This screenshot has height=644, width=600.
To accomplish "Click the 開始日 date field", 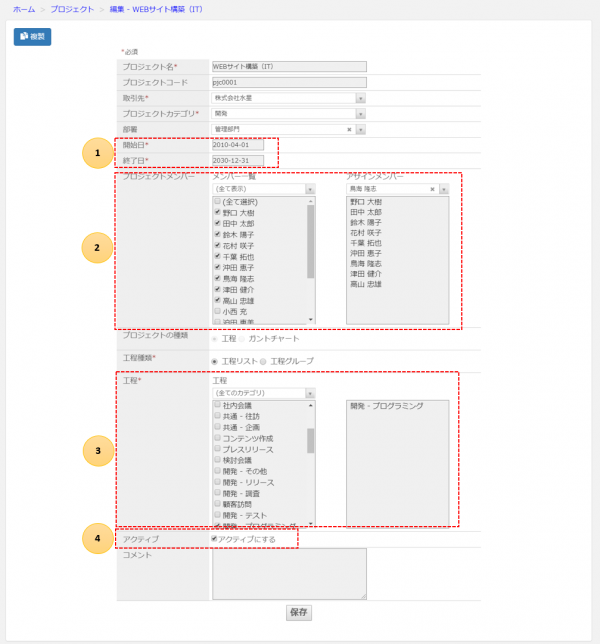I will click(238, 145).
